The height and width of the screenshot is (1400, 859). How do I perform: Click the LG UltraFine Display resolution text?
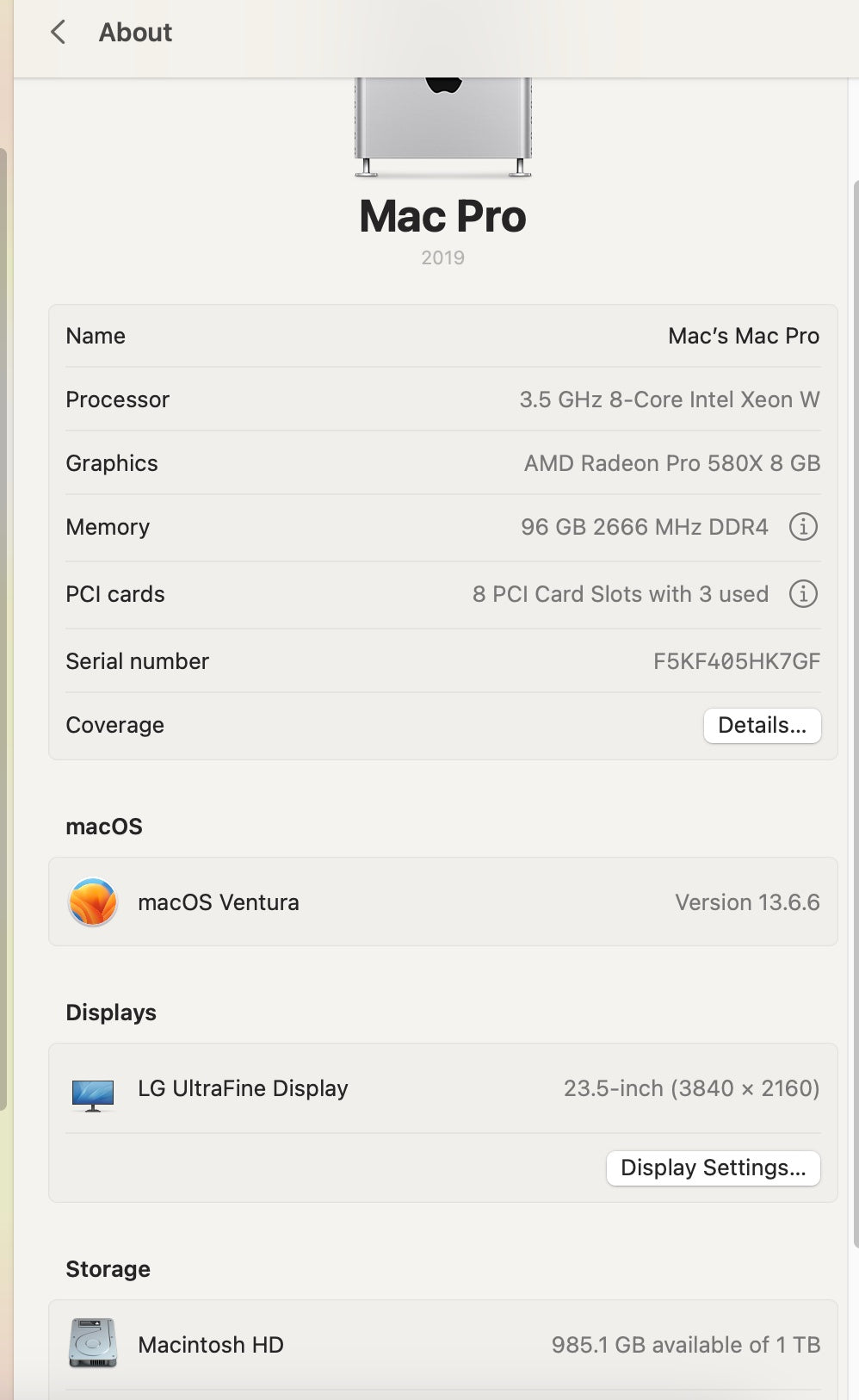tap(690, 1088)
